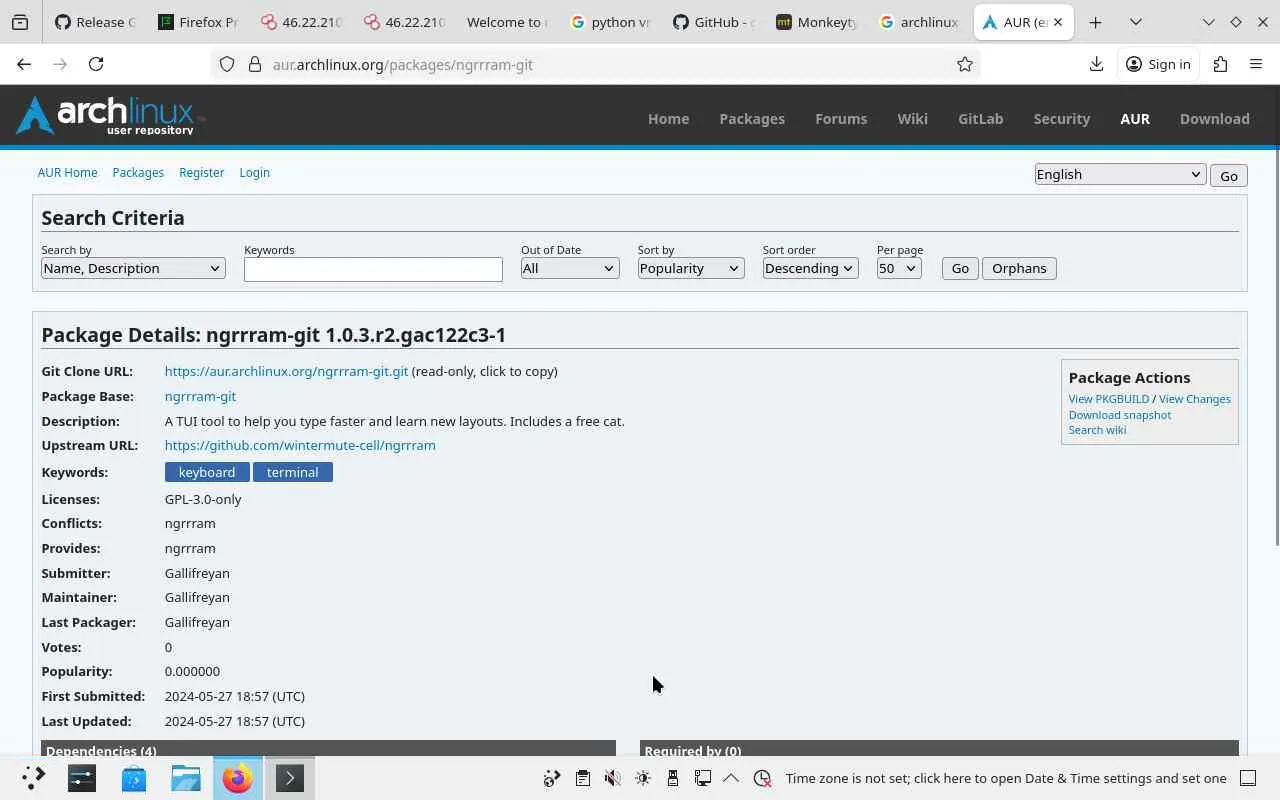Click the Sign in button

tap(1158, 64)
